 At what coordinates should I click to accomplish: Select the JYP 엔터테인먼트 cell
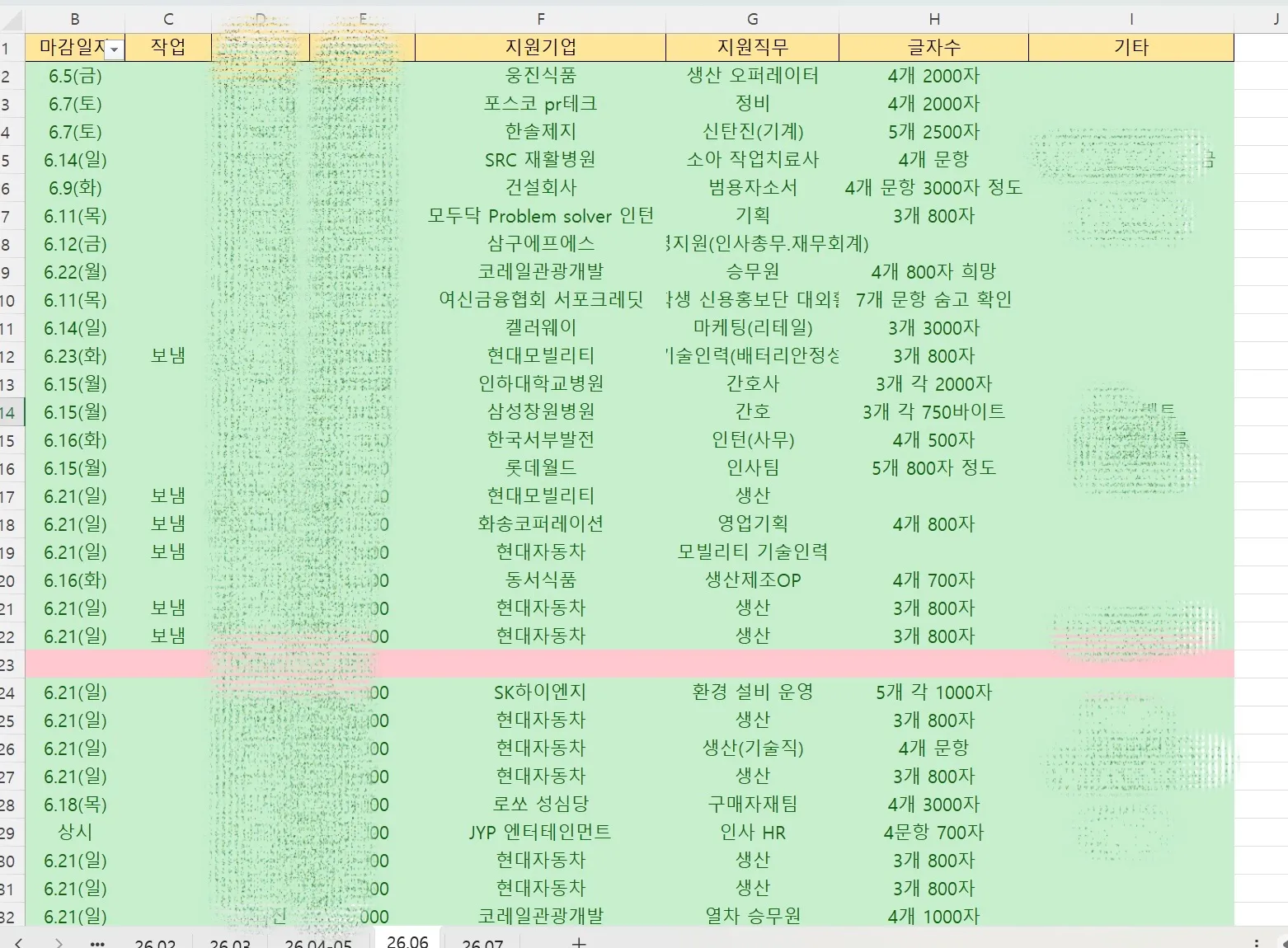coord(540,833)
